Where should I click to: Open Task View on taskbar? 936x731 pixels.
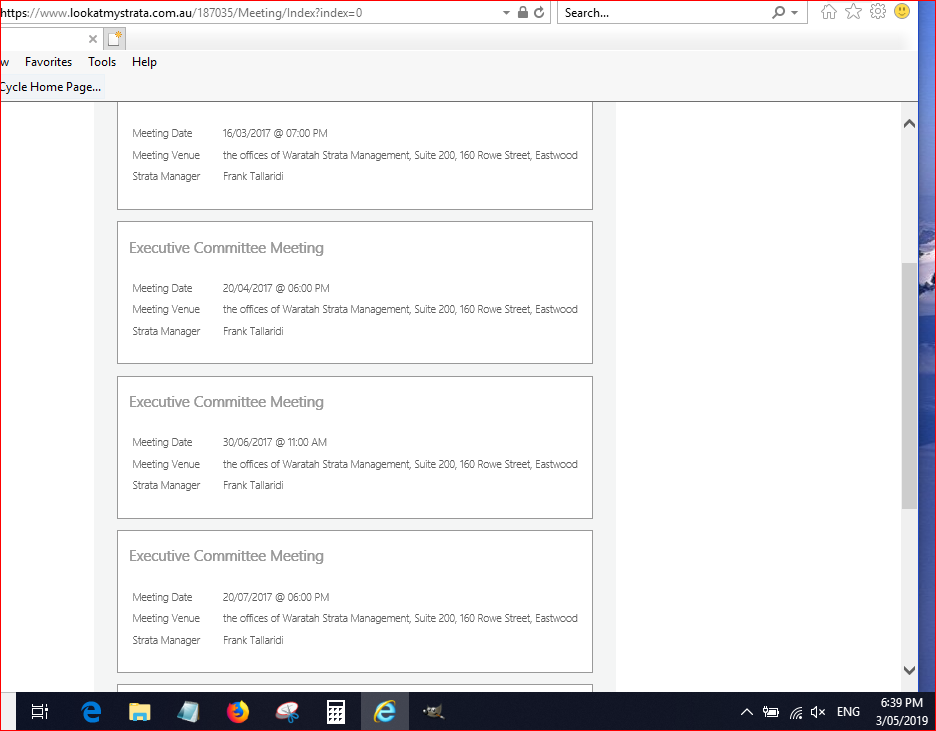[40, 711]
